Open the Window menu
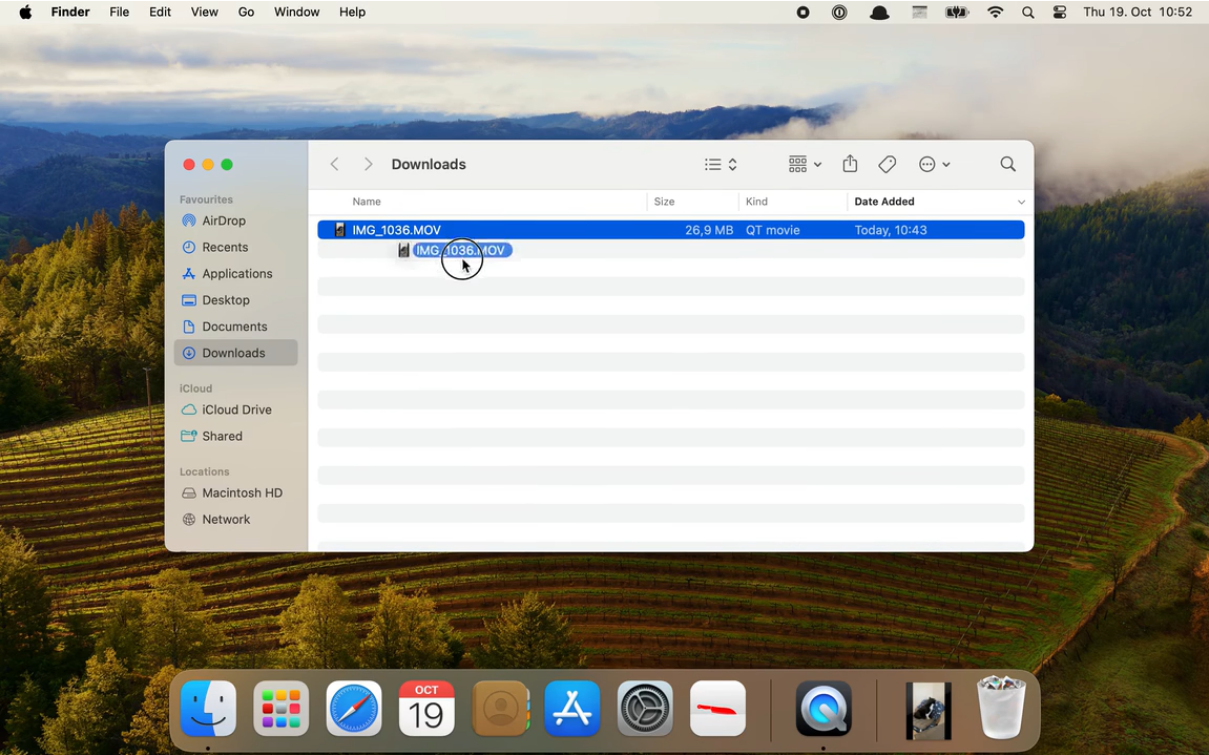This screenshot has height=755, width=1209. coord(296,12)
